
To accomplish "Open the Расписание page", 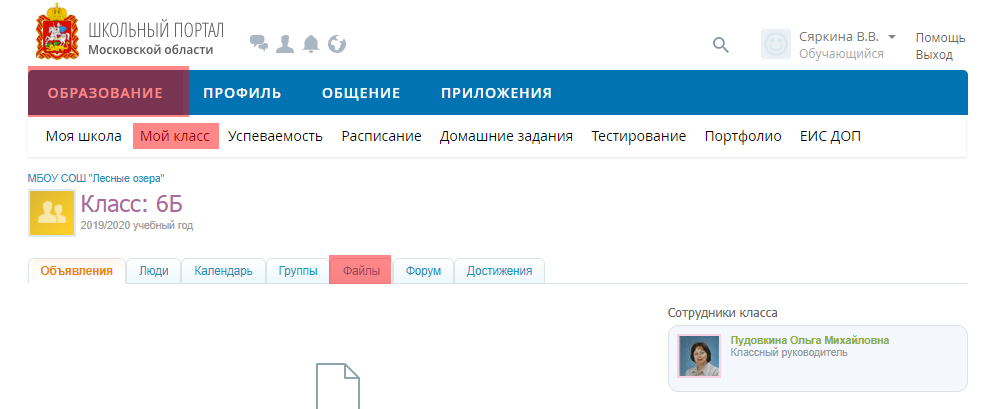I will point(381,136).
